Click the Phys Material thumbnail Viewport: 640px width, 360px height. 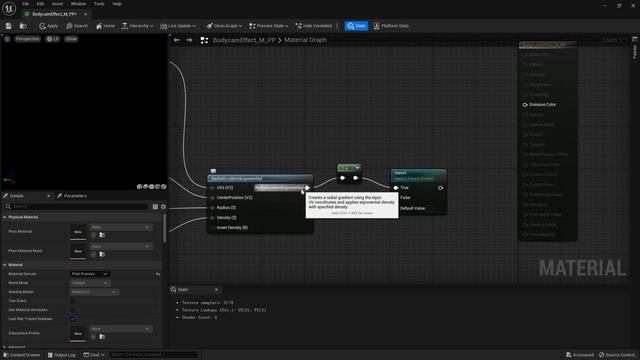point(78,232)
